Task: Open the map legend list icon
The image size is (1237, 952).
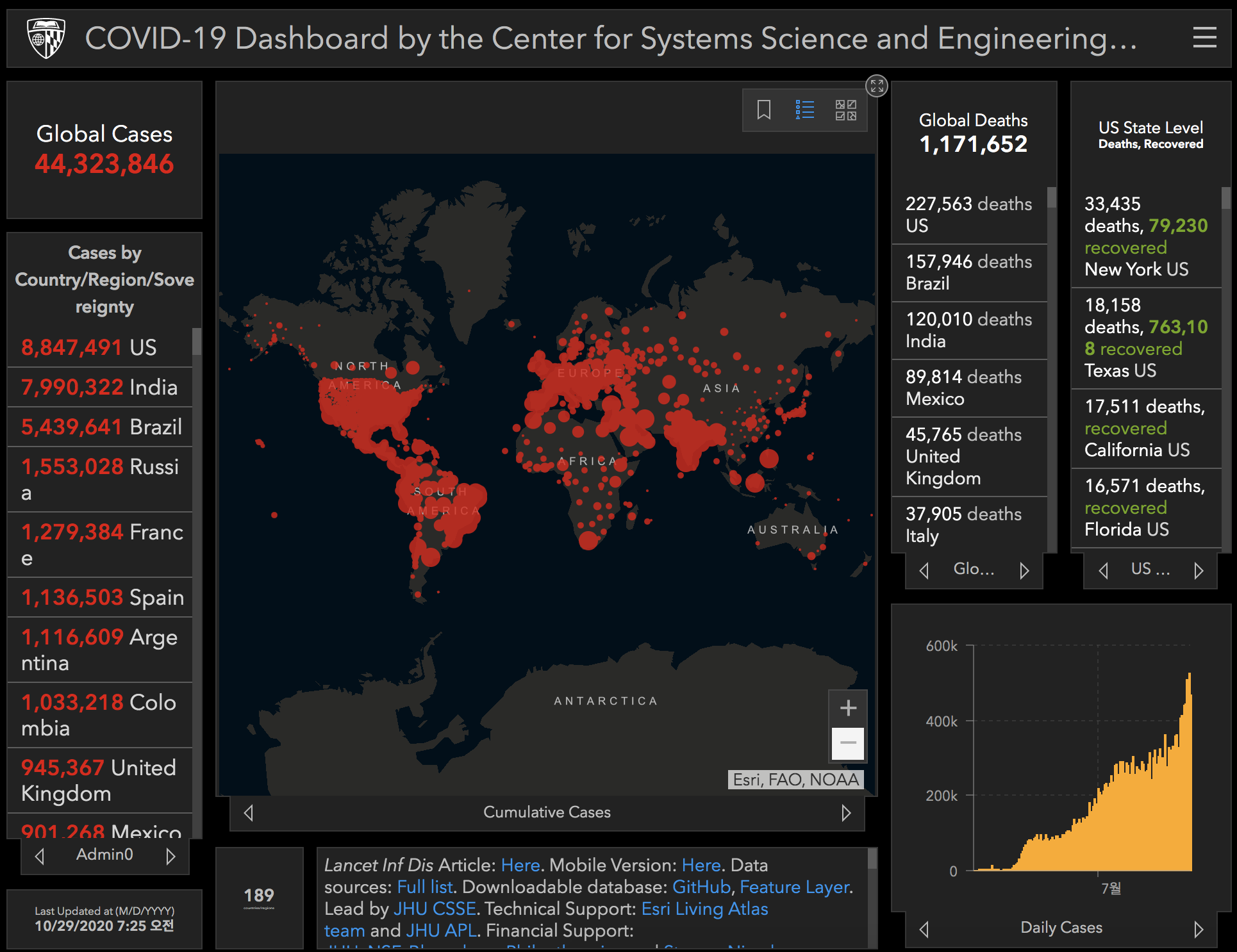Action: (804, 110)
